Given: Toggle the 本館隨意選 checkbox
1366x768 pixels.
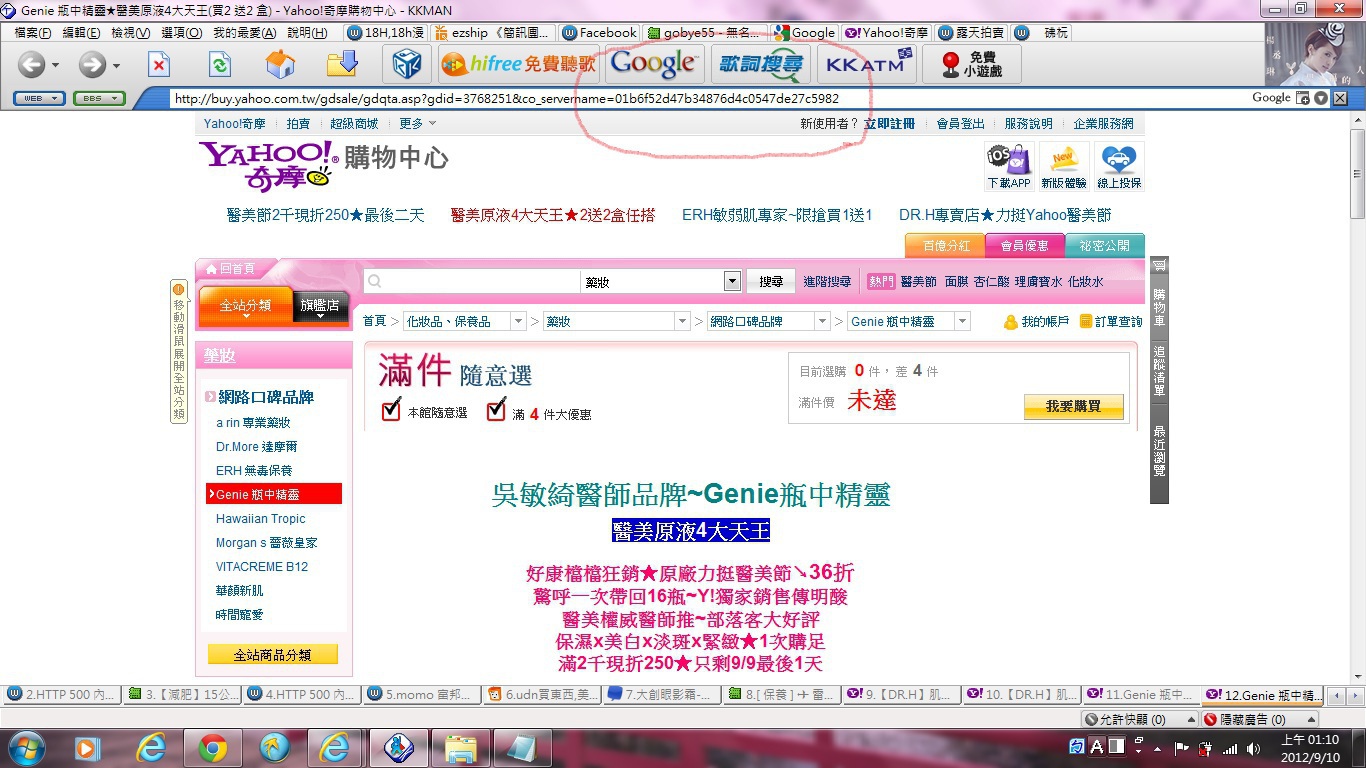Looking at the screenshot, I should point(392,411).
